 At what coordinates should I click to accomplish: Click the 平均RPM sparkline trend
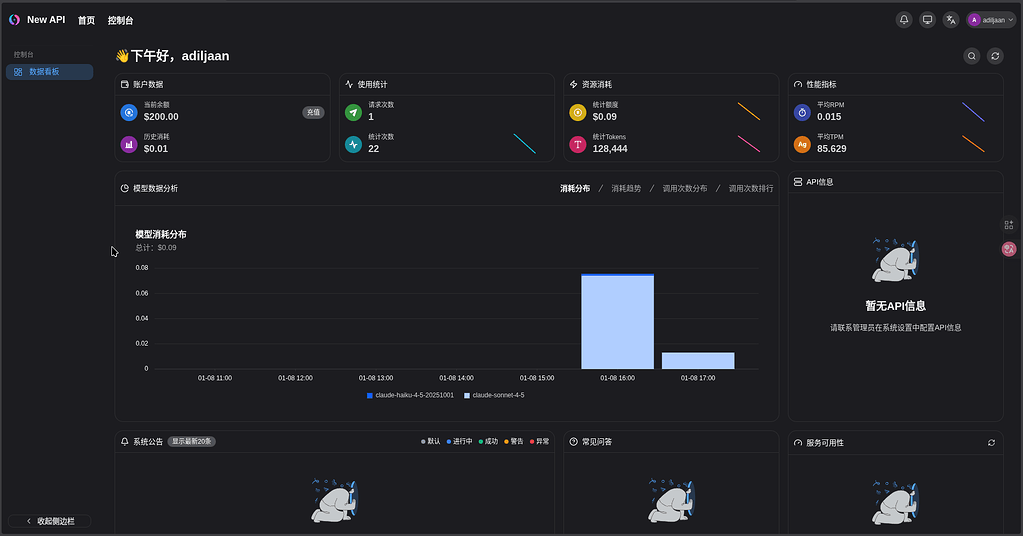click(973, 112)
